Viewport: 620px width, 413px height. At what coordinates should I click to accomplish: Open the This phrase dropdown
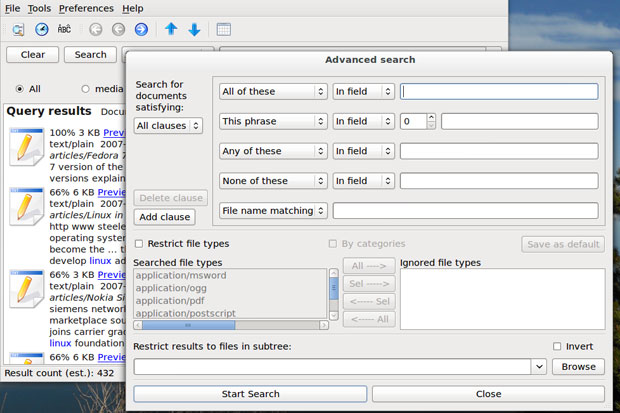point(273,121)
